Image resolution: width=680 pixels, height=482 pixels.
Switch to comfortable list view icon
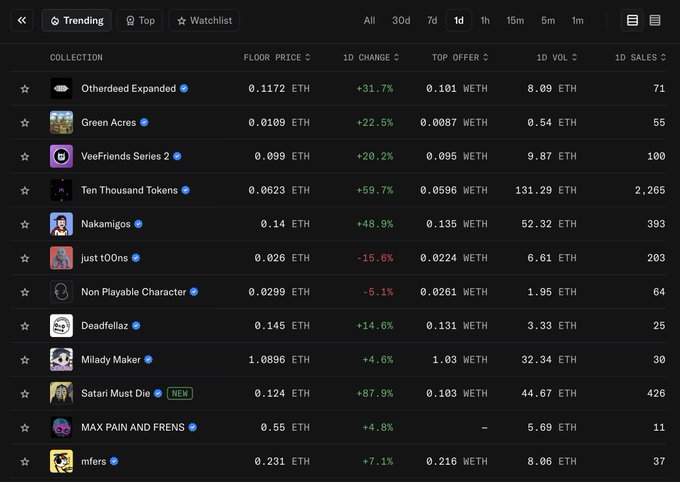point(632,20)
